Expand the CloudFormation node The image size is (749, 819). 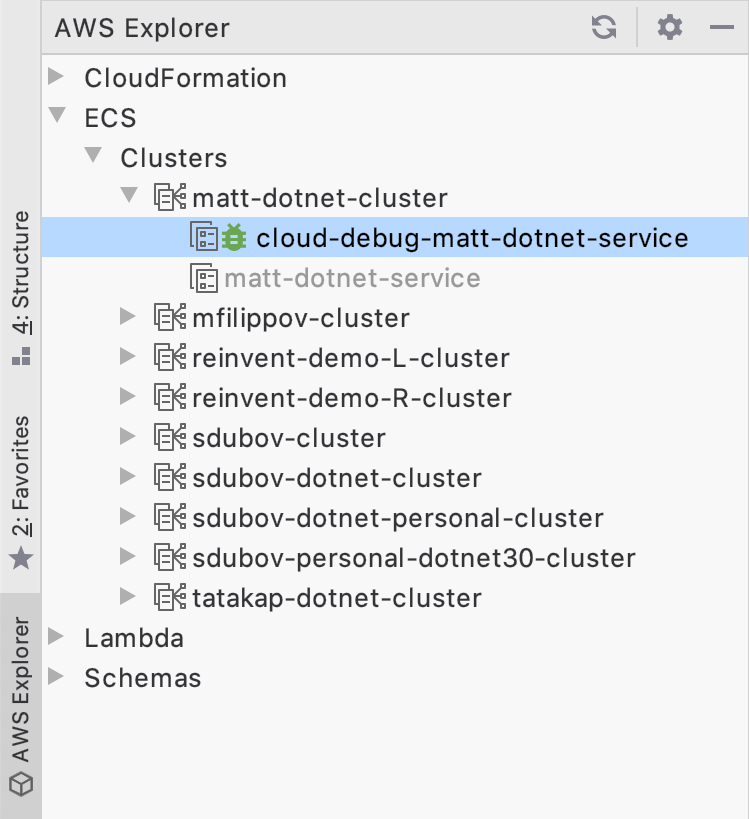click(x=56, y=77)
